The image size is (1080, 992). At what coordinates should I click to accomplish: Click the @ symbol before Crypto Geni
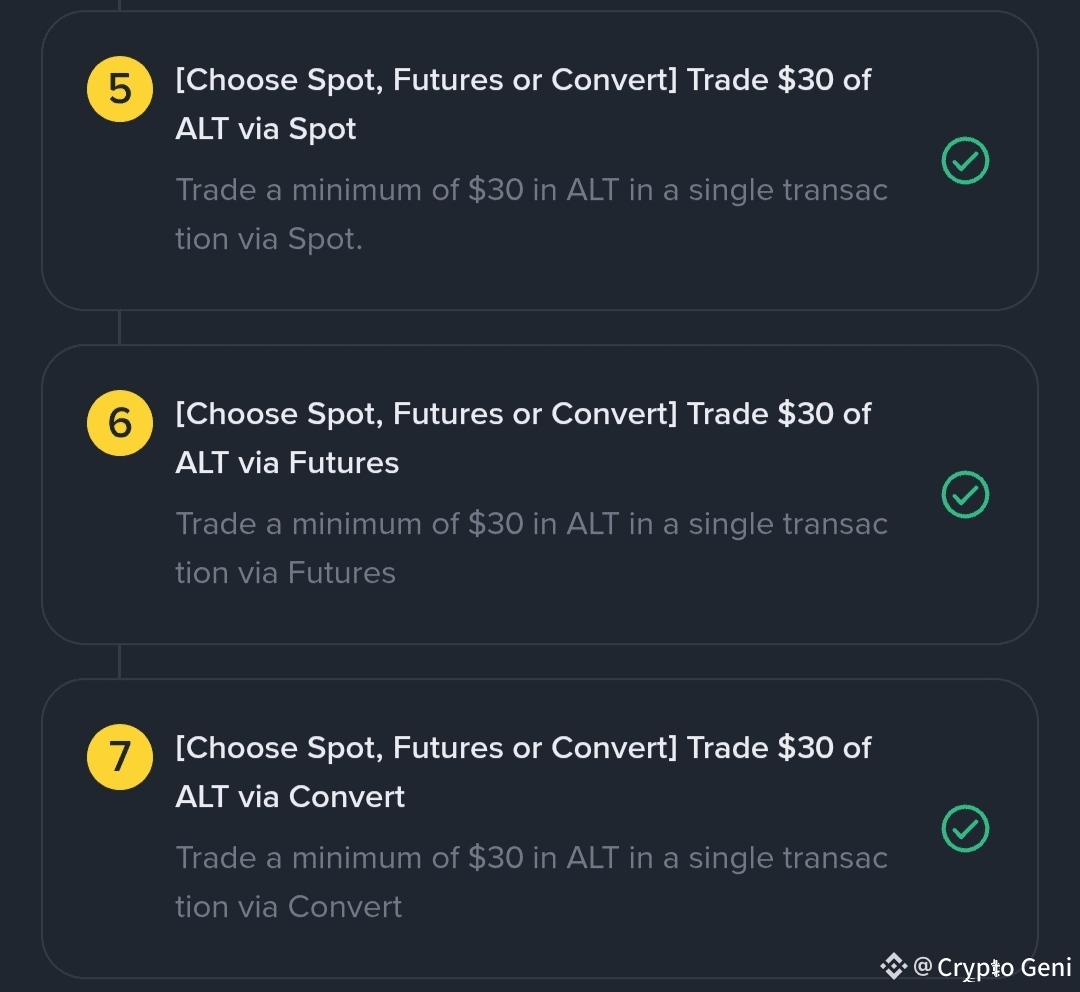click(x=922, y=967)
